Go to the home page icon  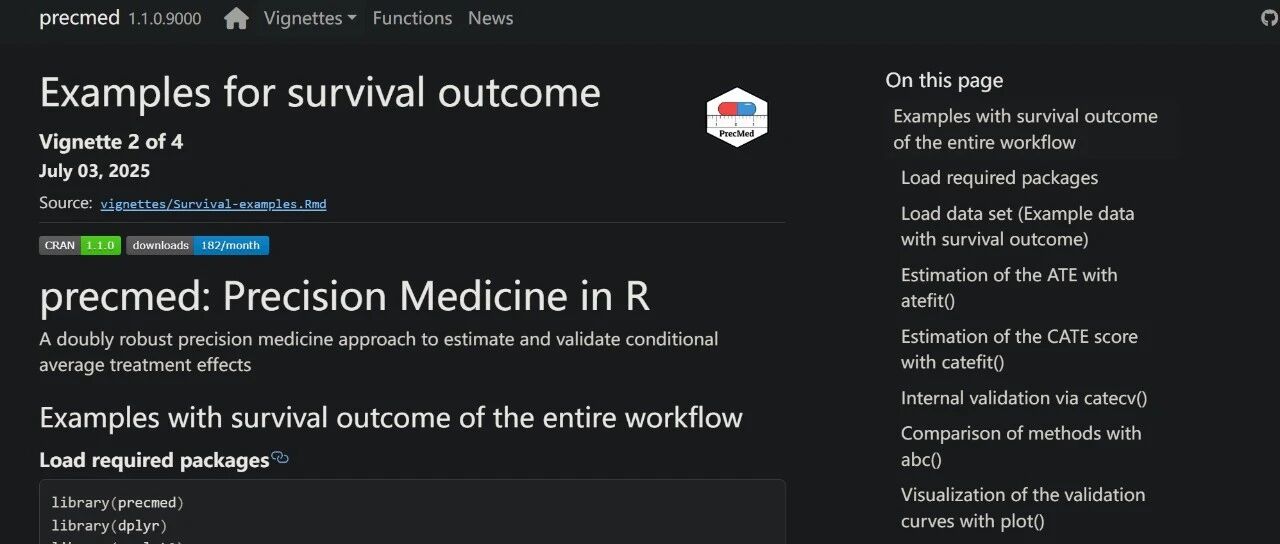pyautogui.click(x=236, y=18)
